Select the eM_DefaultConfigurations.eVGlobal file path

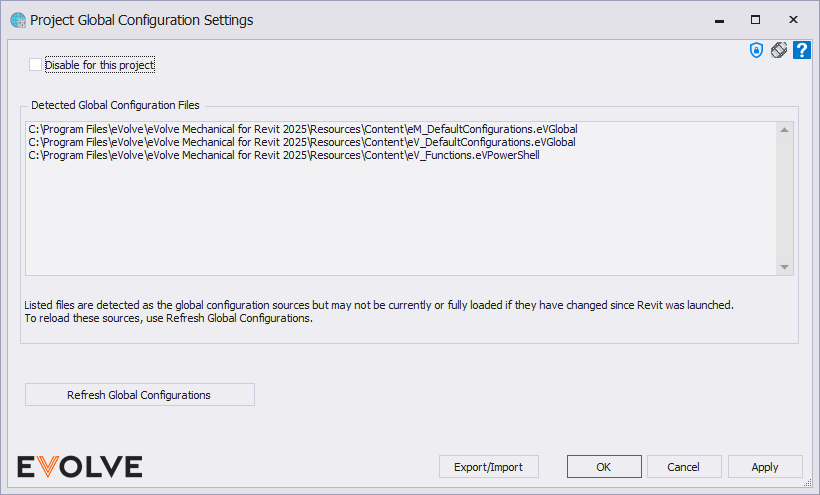point(303,129)
